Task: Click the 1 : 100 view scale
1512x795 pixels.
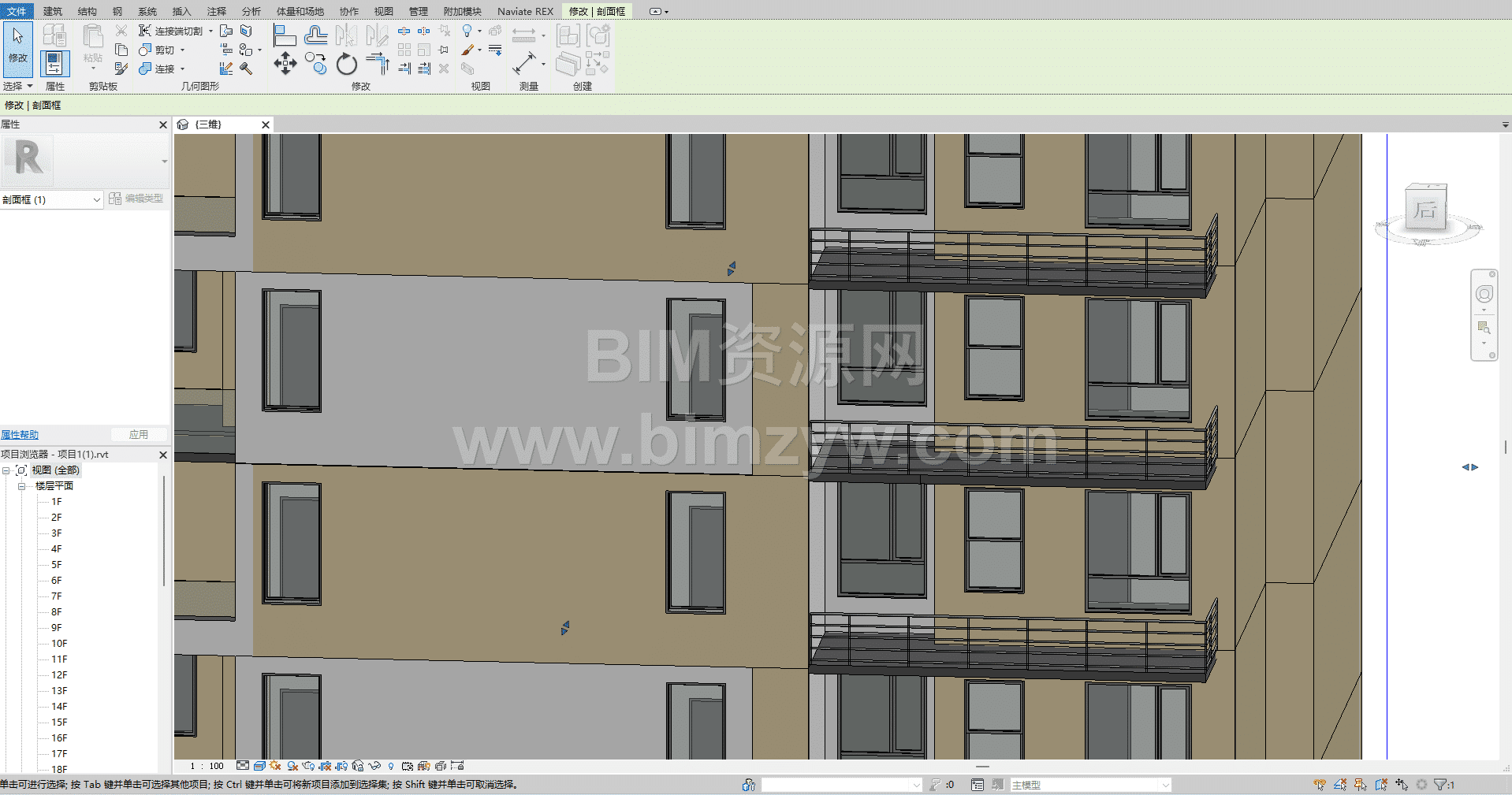Action: [x=207, y=766]
